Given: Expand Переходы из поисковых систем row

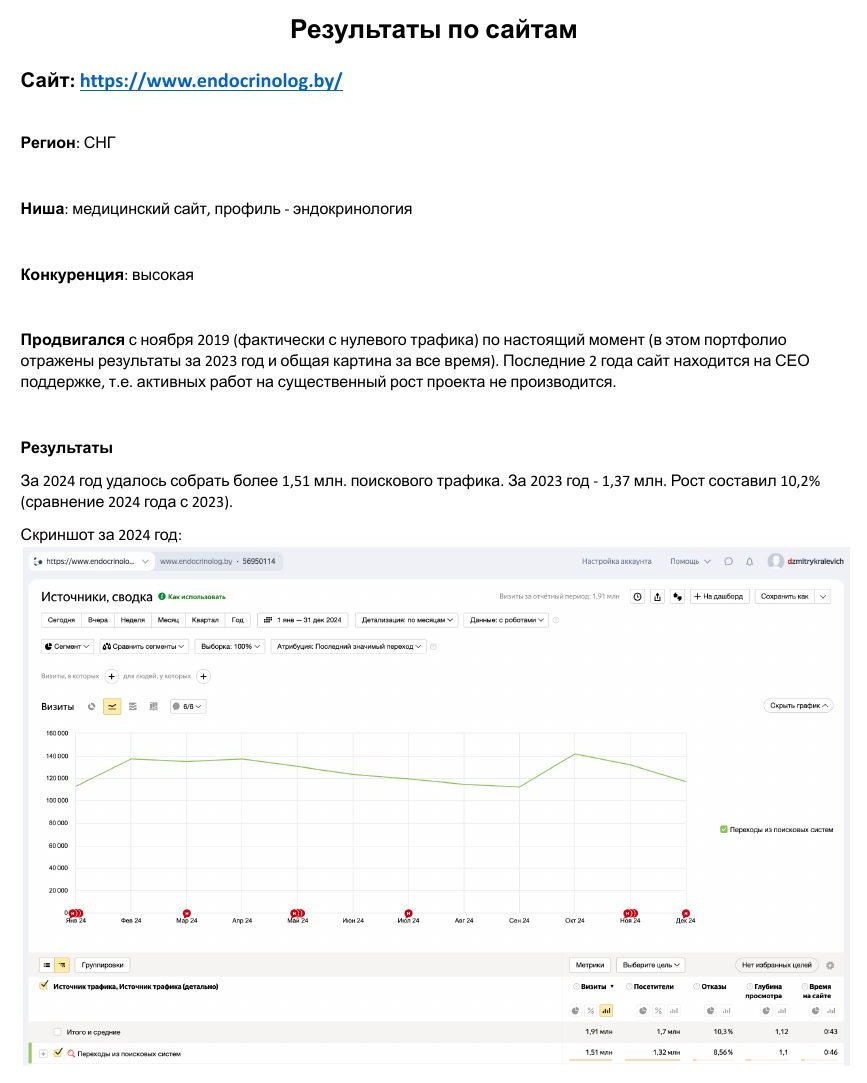Looking at the screenshot, I should click(x=43, y=1053).
